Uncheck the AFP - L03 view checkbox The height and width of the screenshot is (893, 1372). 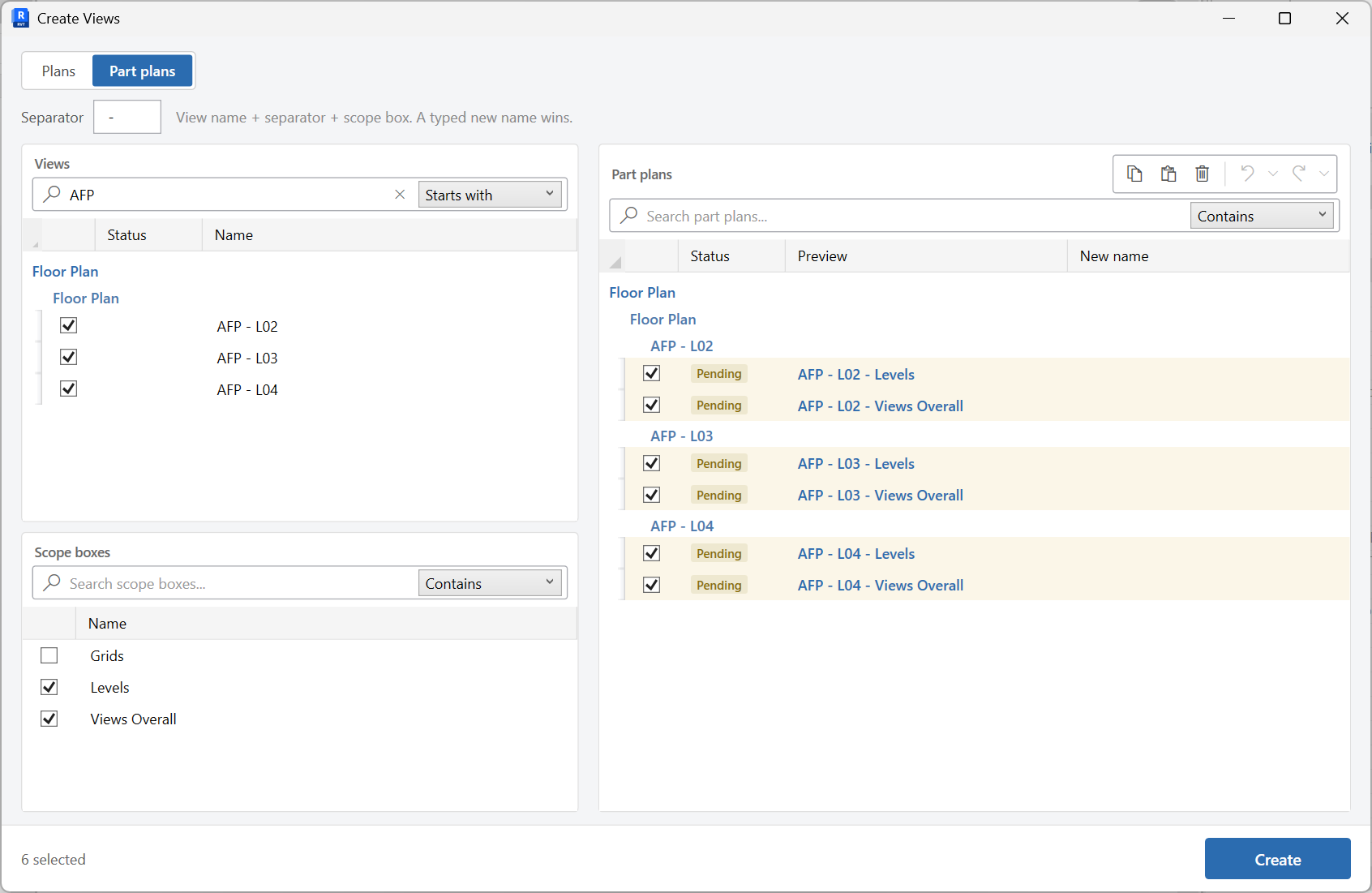point(69,357)
